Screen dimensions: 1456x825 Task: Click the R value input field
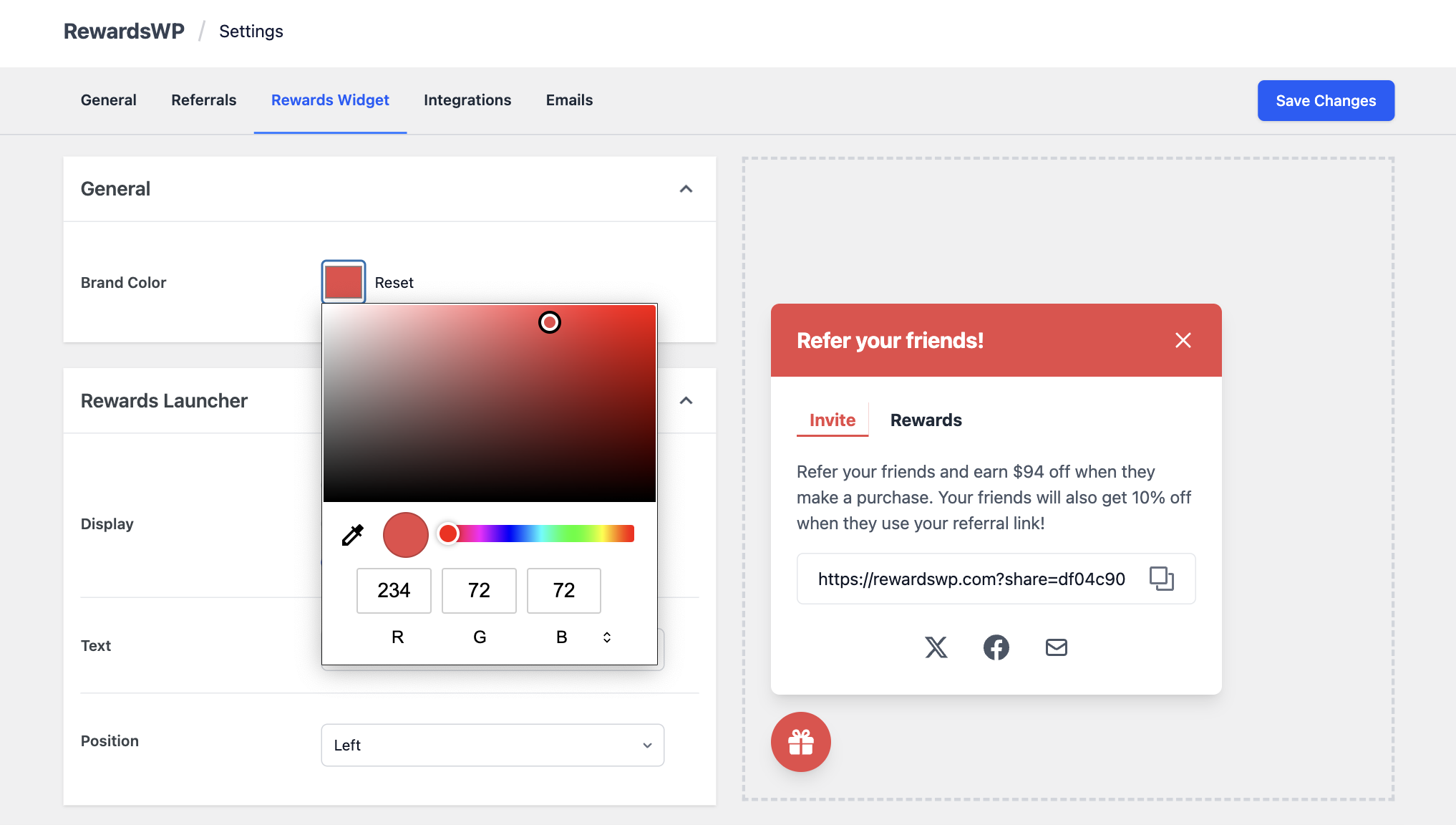pos(394,590)
